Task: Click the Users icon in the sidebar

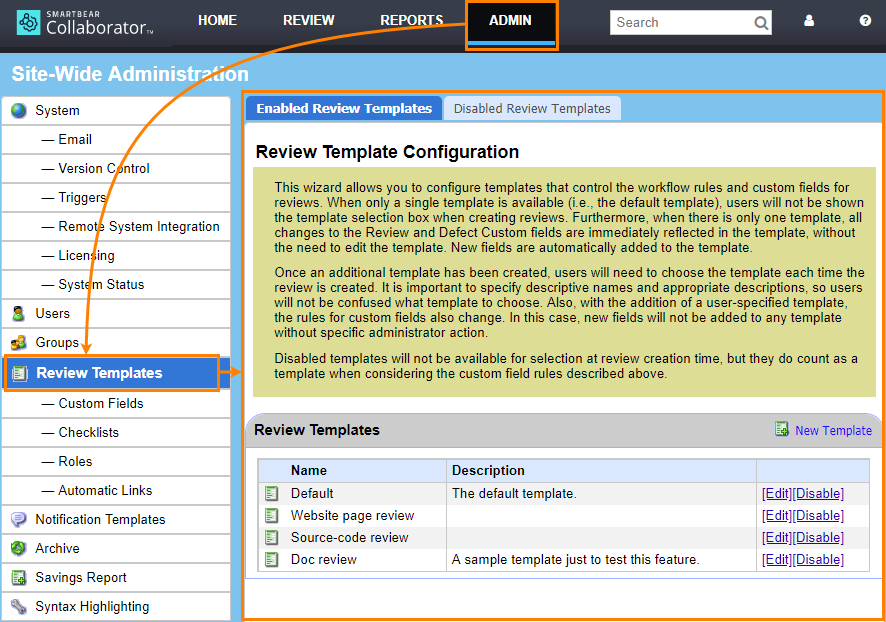Action: coord(18,314)
